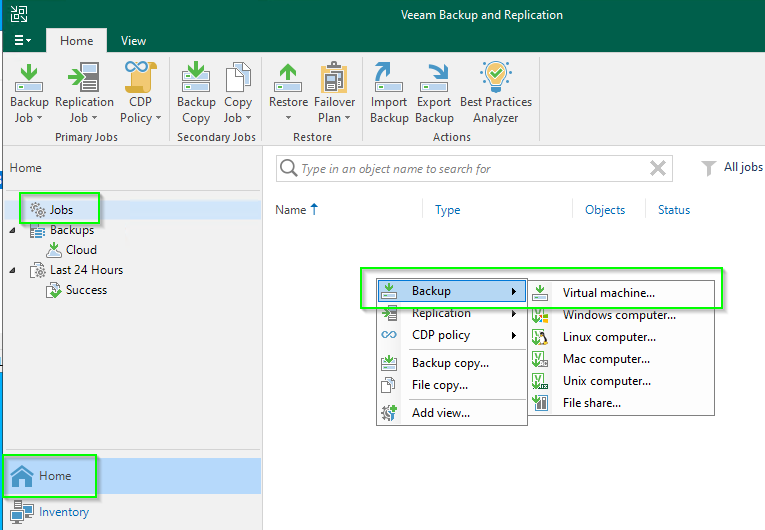Click the Inventory computers icon
The width and height of the screenshot is (765, 530).
click(22, 512)
